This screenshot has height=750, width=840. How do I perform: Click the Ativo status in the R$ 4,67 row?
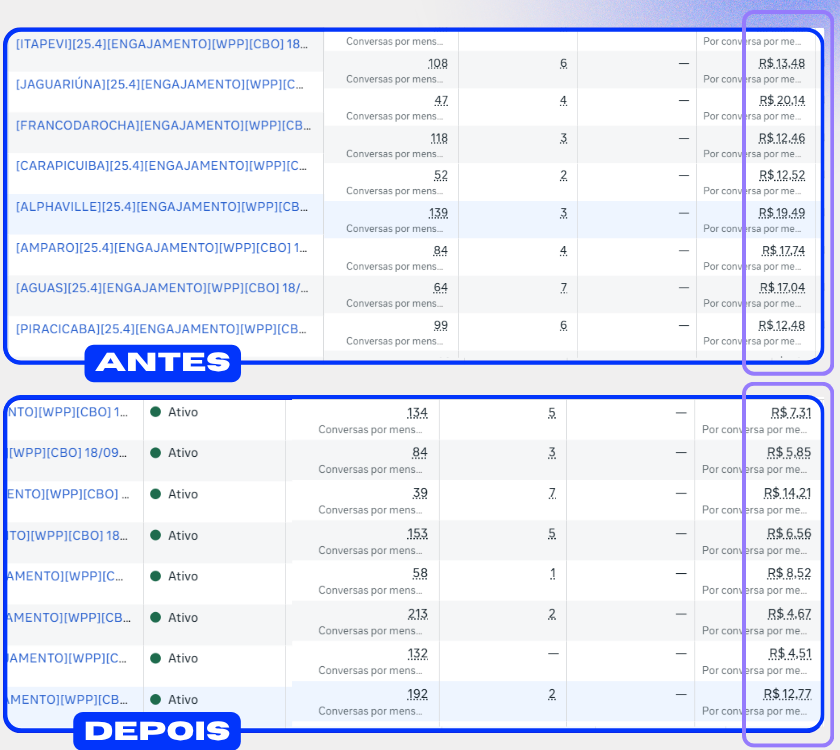click(x=183, y=617)
